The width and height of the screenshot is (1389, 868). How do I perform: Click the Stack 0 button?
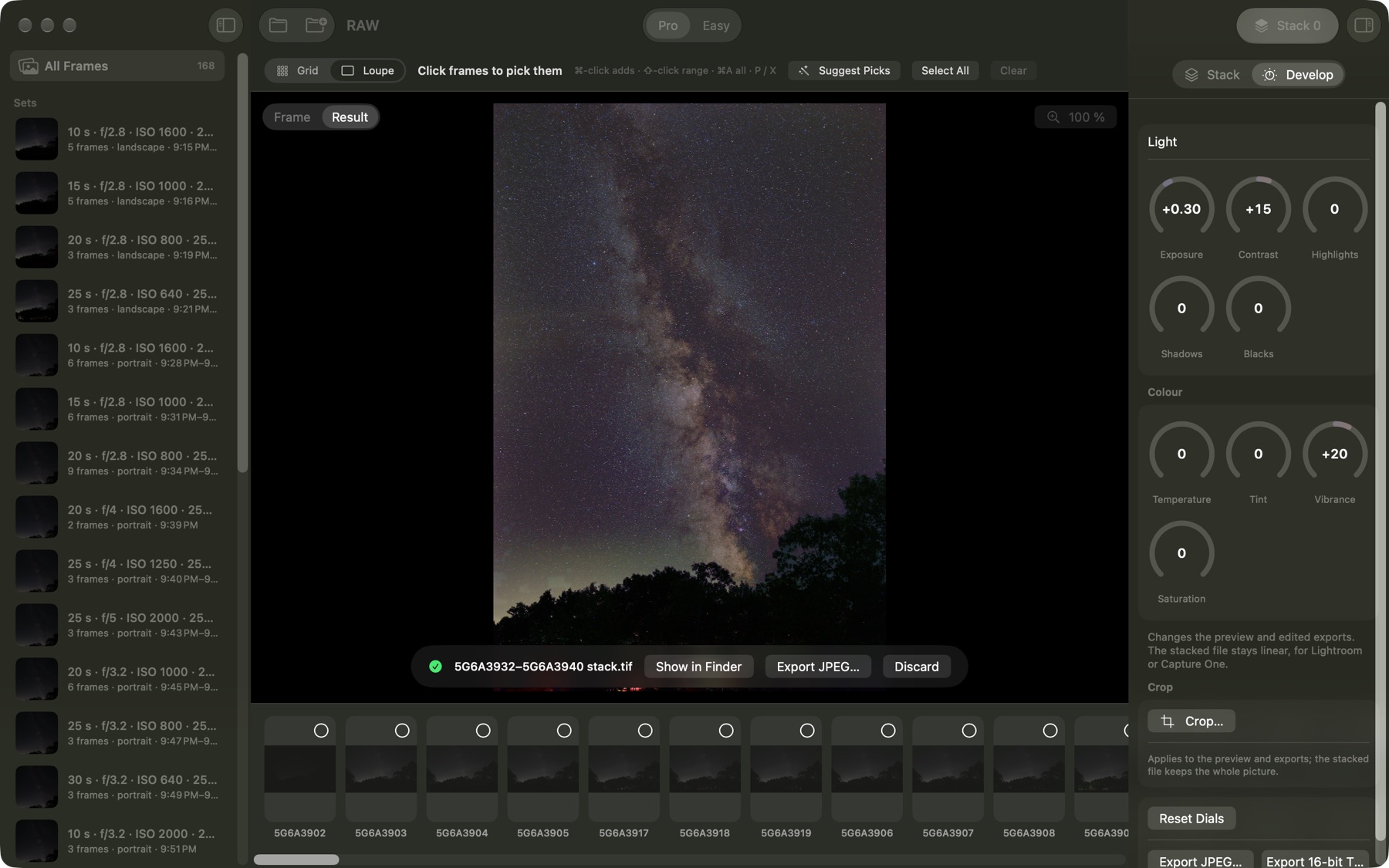pos(1286,25)
